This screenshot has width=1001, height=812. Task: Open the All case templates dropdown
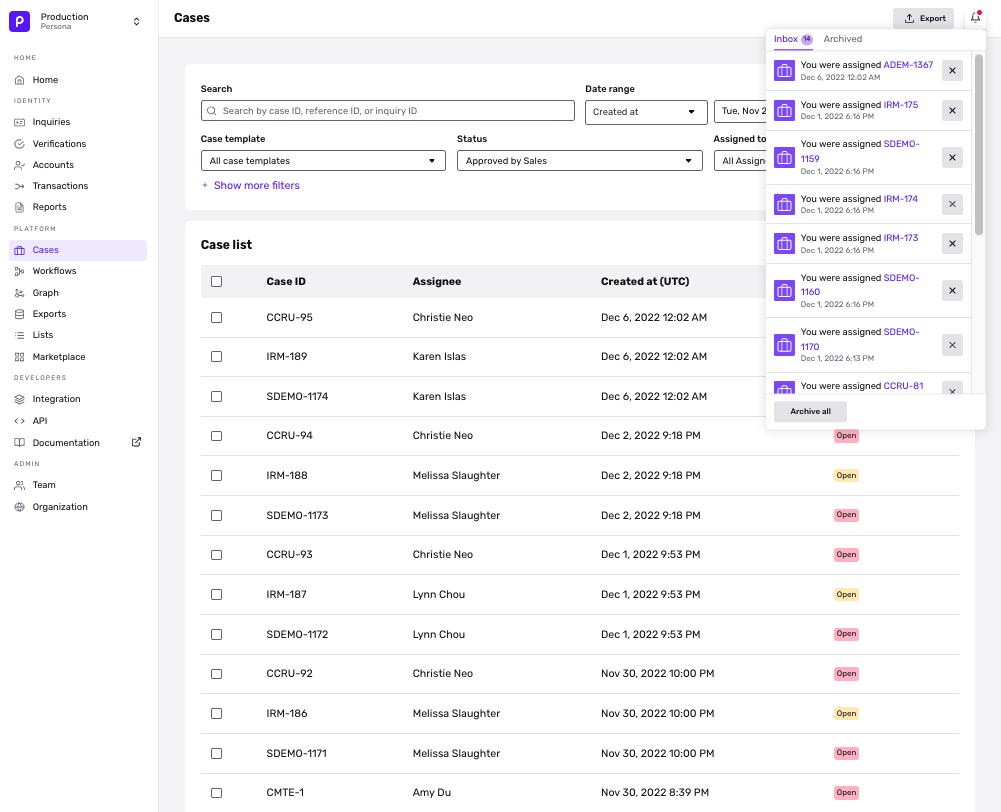click(x=323, y=161)
